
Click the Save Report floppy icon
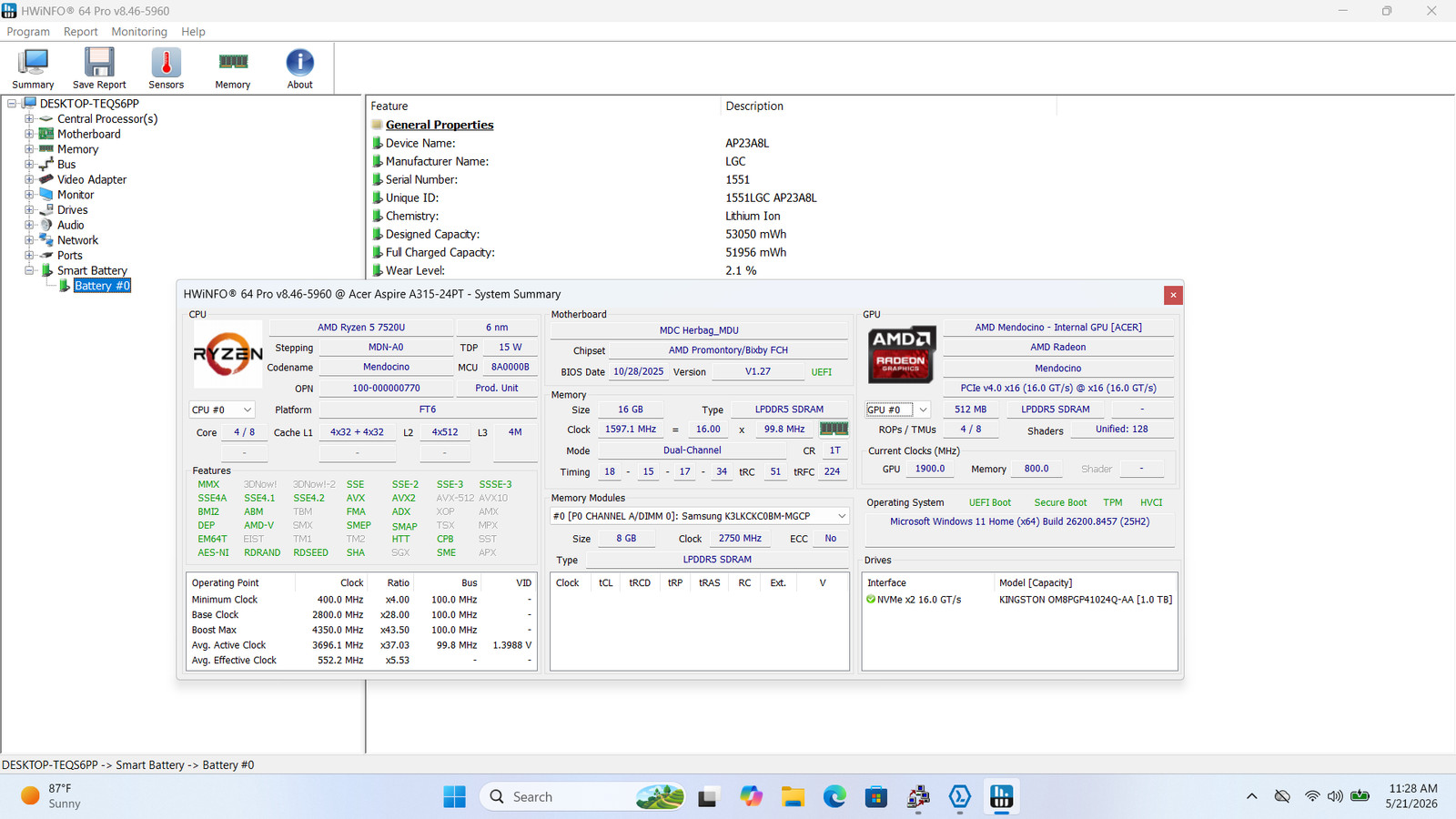[x=99, y=69]
